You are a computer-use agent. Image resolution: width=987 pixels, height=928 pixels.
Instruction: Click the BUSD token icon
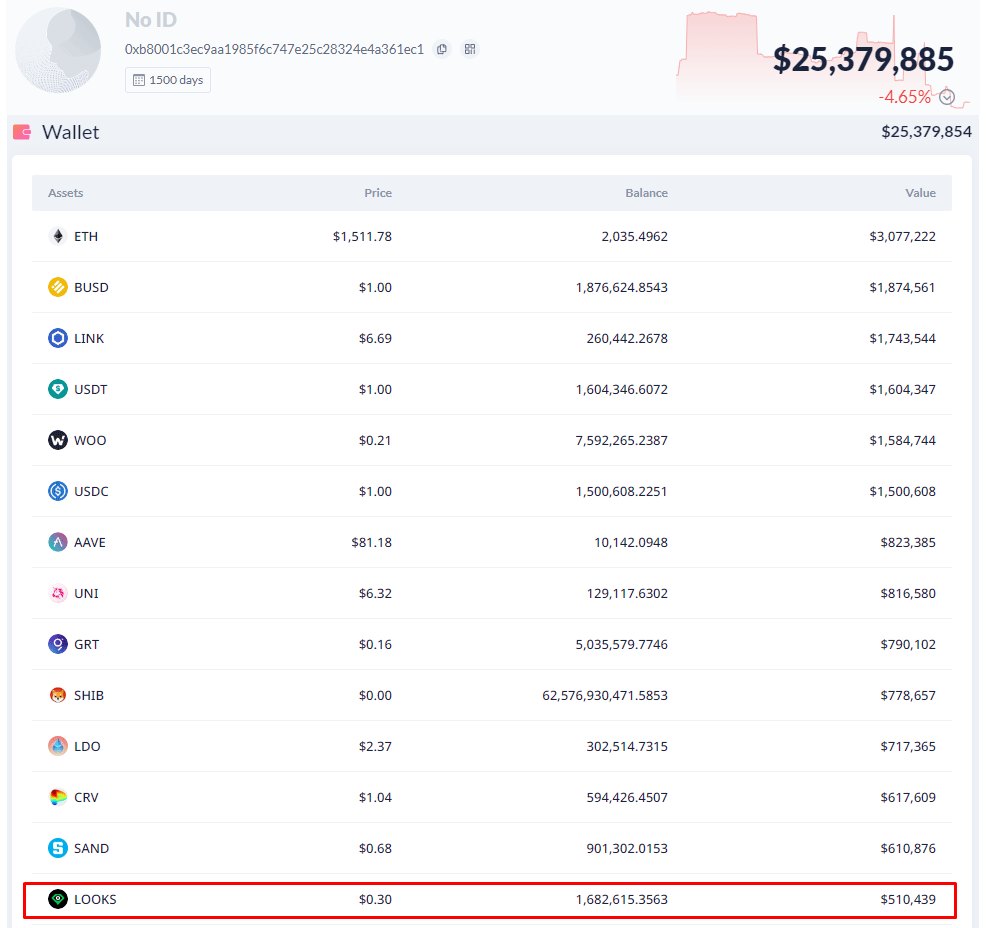coord(58,287)
